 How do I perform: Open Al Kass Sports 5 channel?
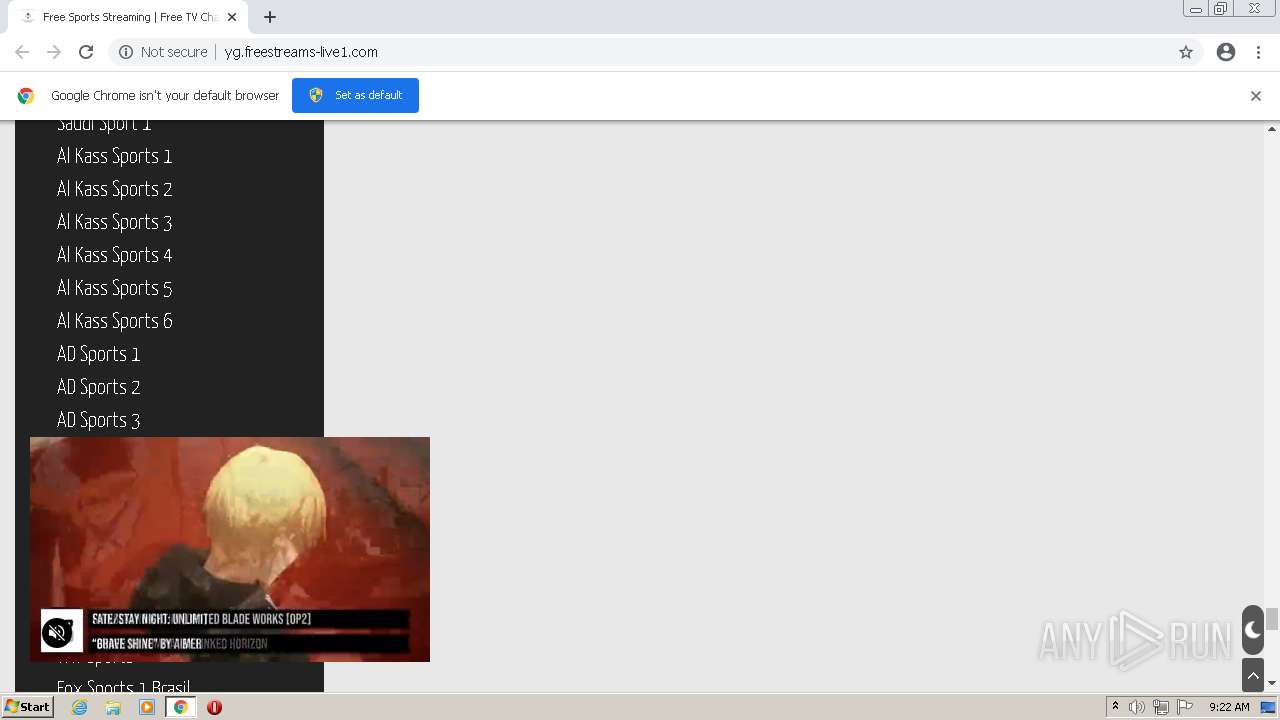pos(115,288)
